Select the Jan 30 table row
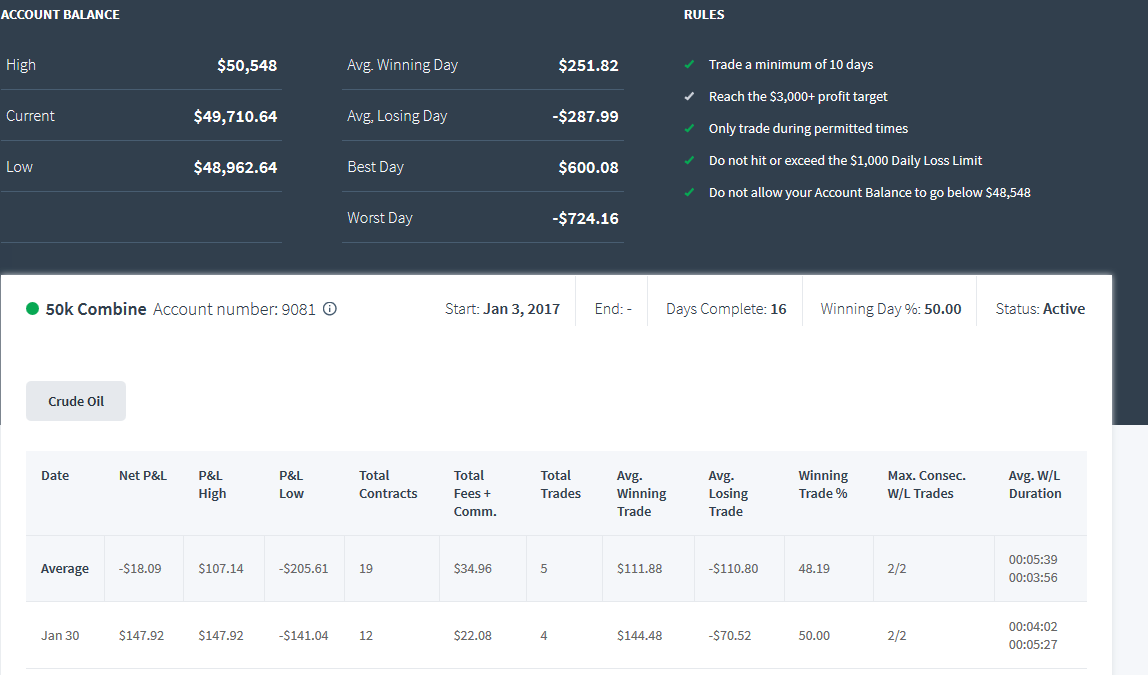This screenshot has width=1148, height=675. point(556,635)
